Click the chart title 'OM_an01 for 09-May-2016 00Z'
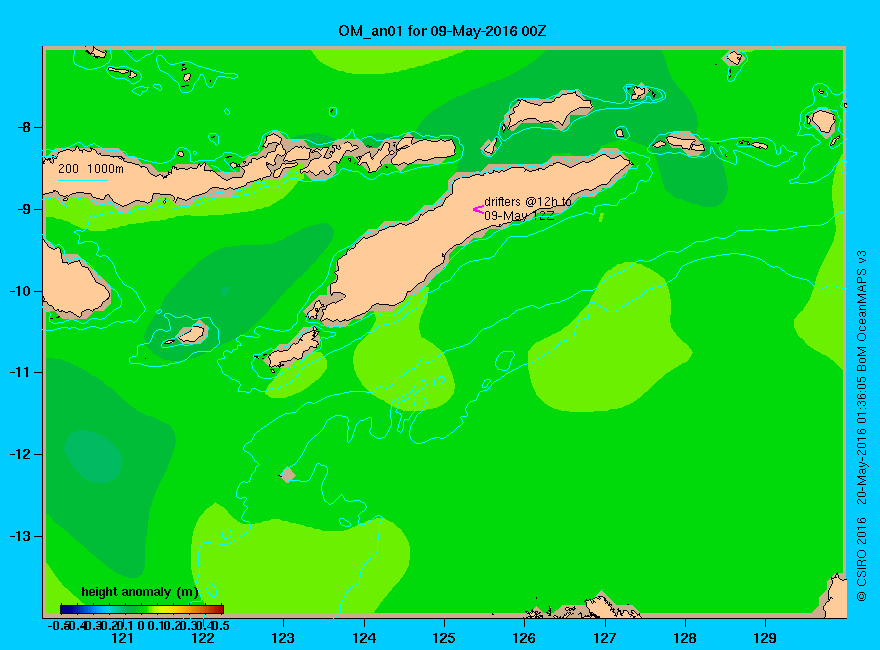Image resolution: width=880 pixels, height=650 pixels. pos(442,31)
